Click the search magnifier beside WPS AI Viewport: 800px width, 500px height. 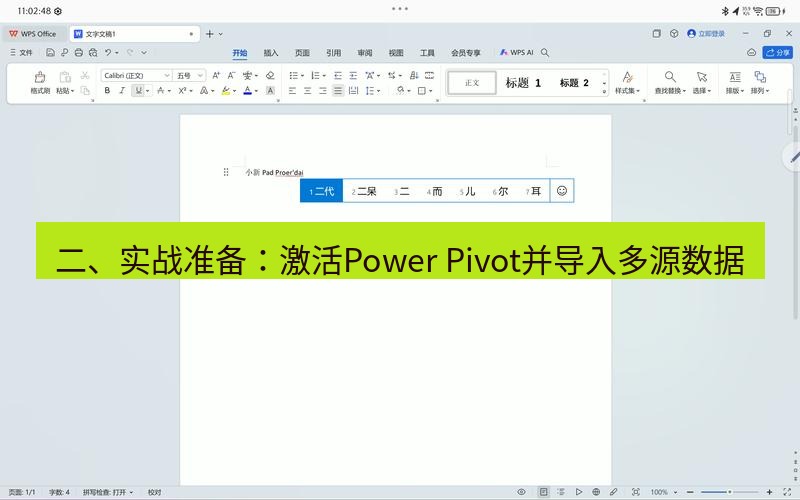545,52
